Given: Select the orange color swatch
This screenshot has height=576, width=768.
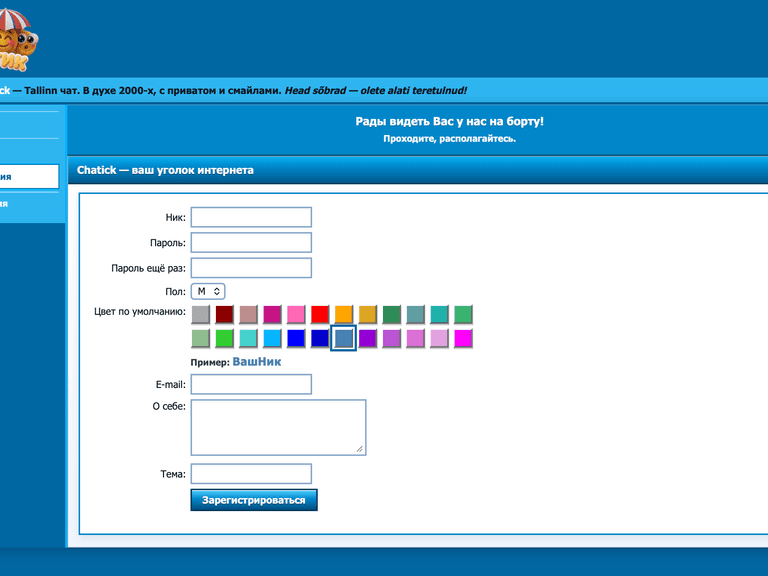Looking at the screenshot, I should coord(344,314).
